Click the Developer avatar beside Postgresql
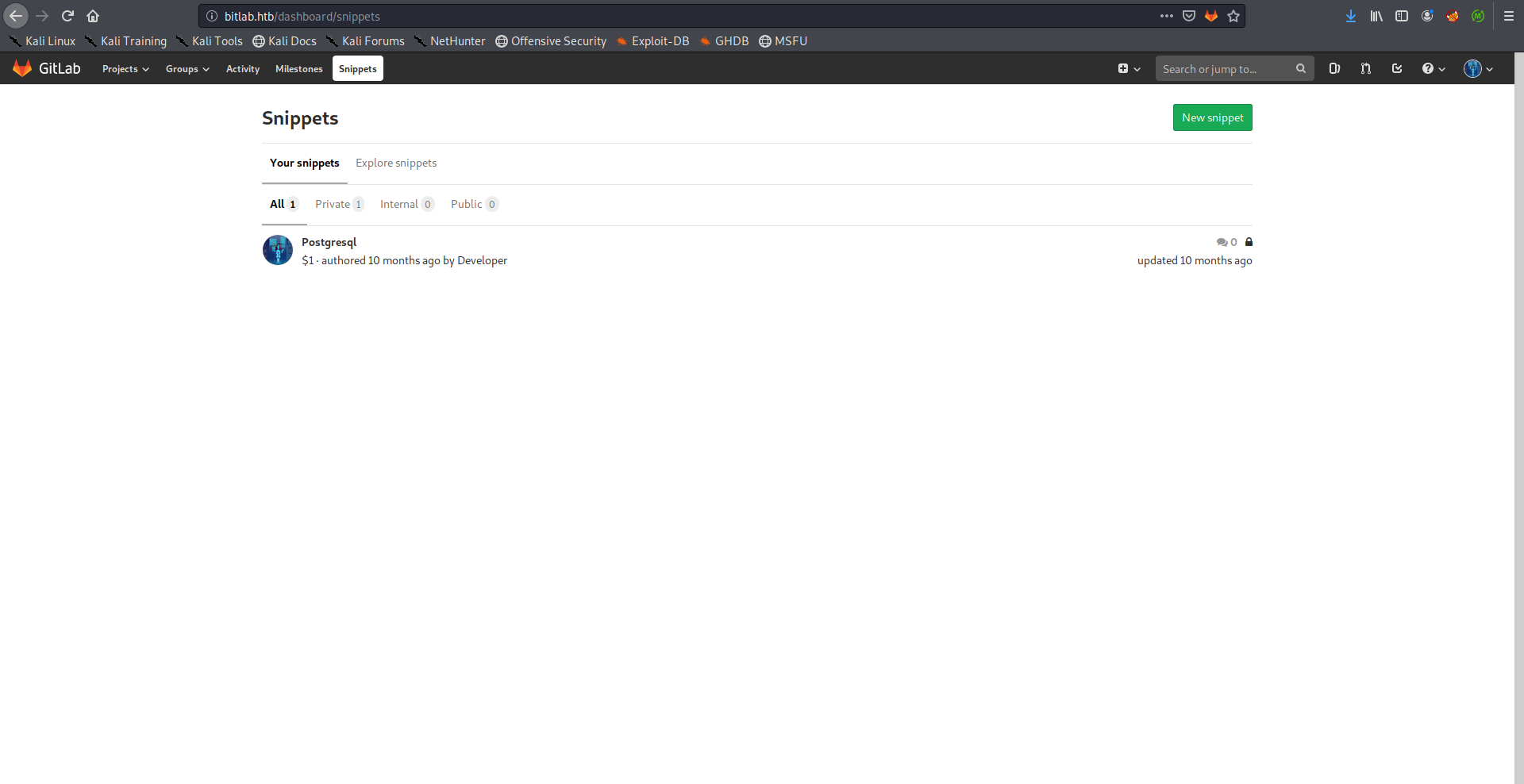The width and height of the screenshot is (1524, 784). click(x=278, y=250)
